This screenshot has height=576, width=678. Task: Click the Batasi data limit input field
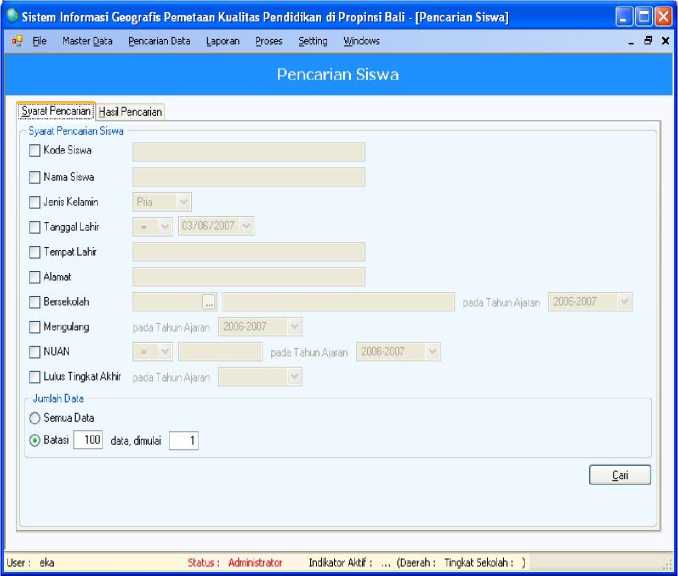point(88,440)
